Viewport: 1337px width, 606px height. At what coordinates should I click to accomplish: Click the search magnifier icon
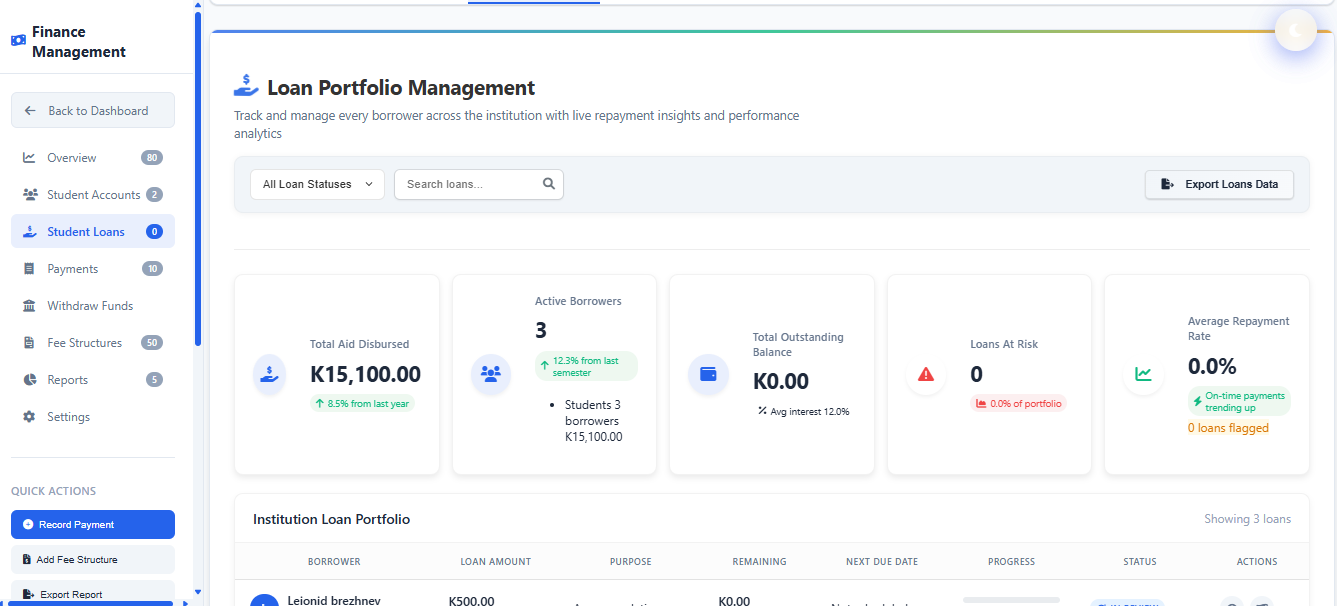click(548, 184)
